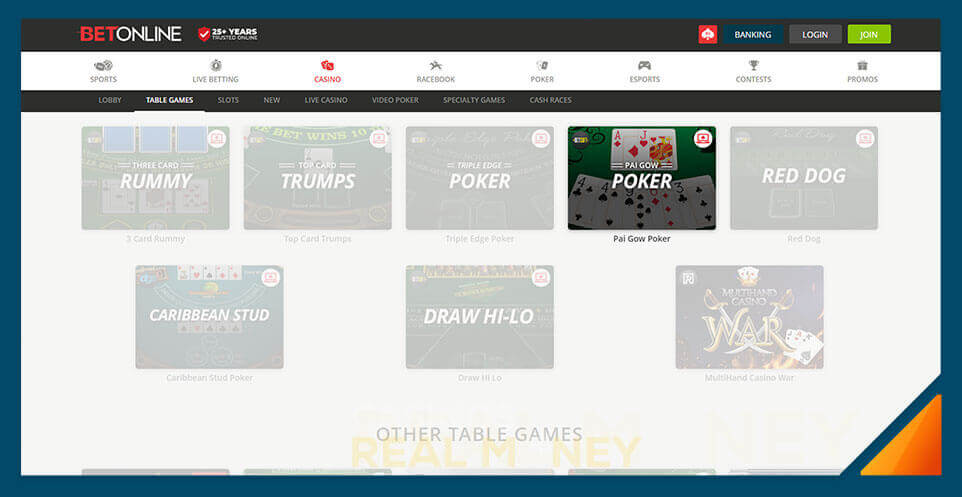The width and height of the screenshot is (962, 497).
Task: Click the 'MultiHand Casino War' caption text
Action: pos(749,378)
